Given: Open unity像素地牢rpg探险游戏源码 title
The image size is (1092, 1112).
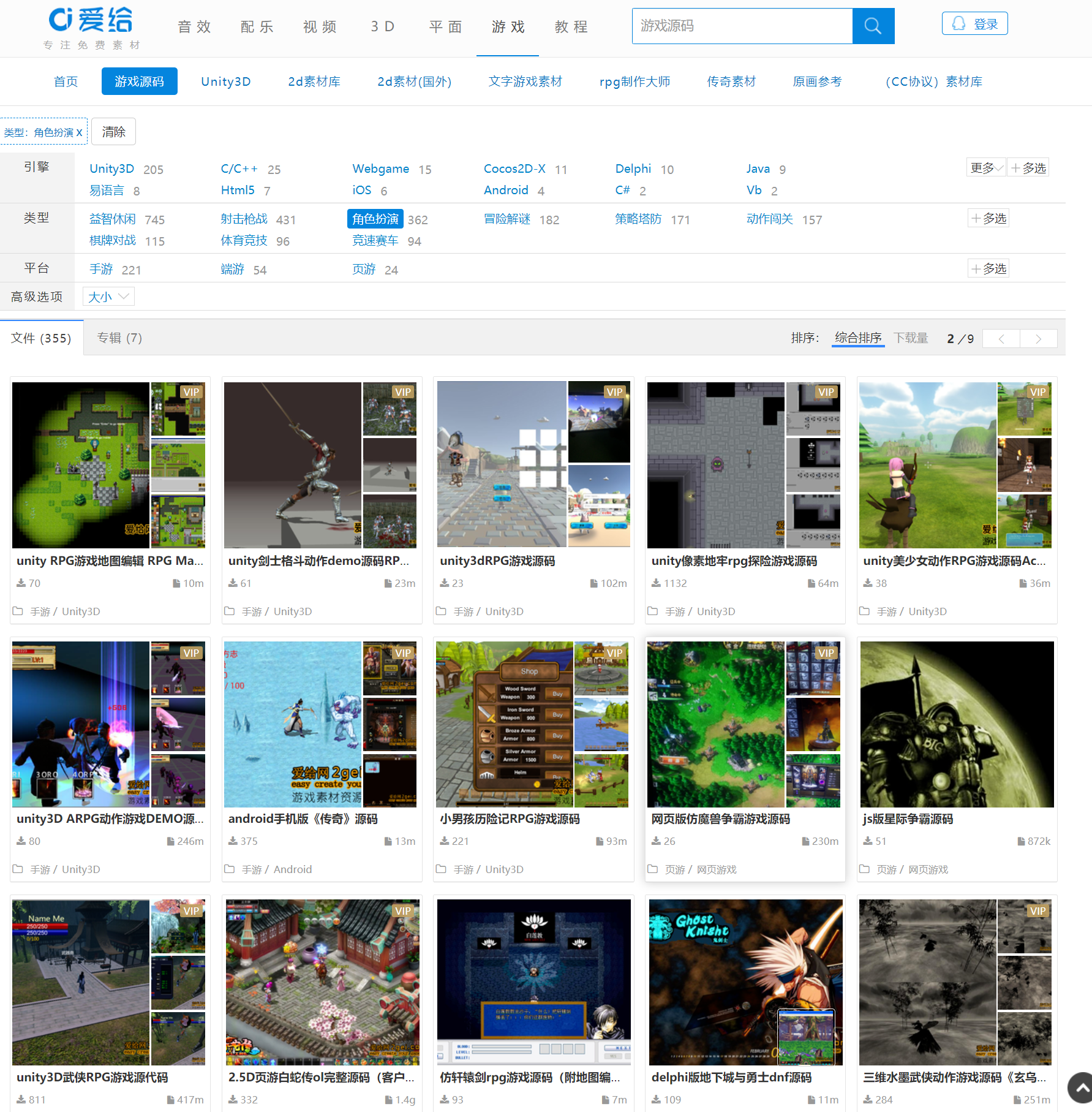Looking at the screenshot, I should (x=734, y=561).
